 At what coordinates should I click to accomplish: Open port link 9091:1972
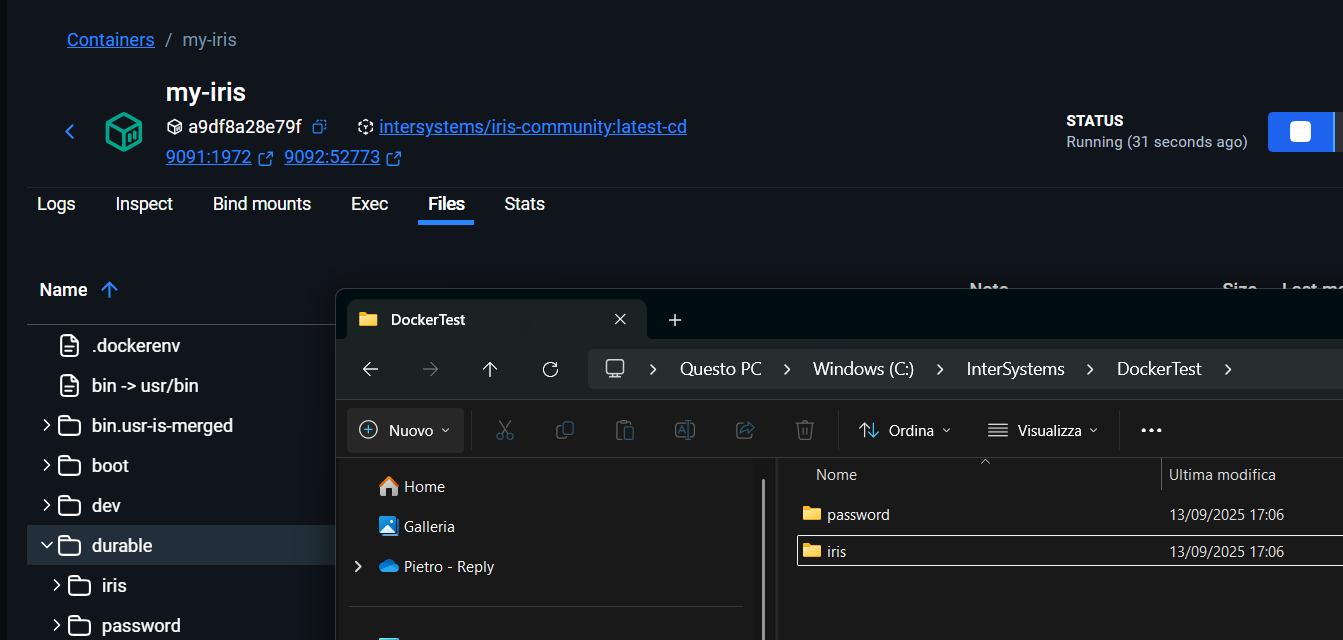pyautogui.click(x=208, y=157)
